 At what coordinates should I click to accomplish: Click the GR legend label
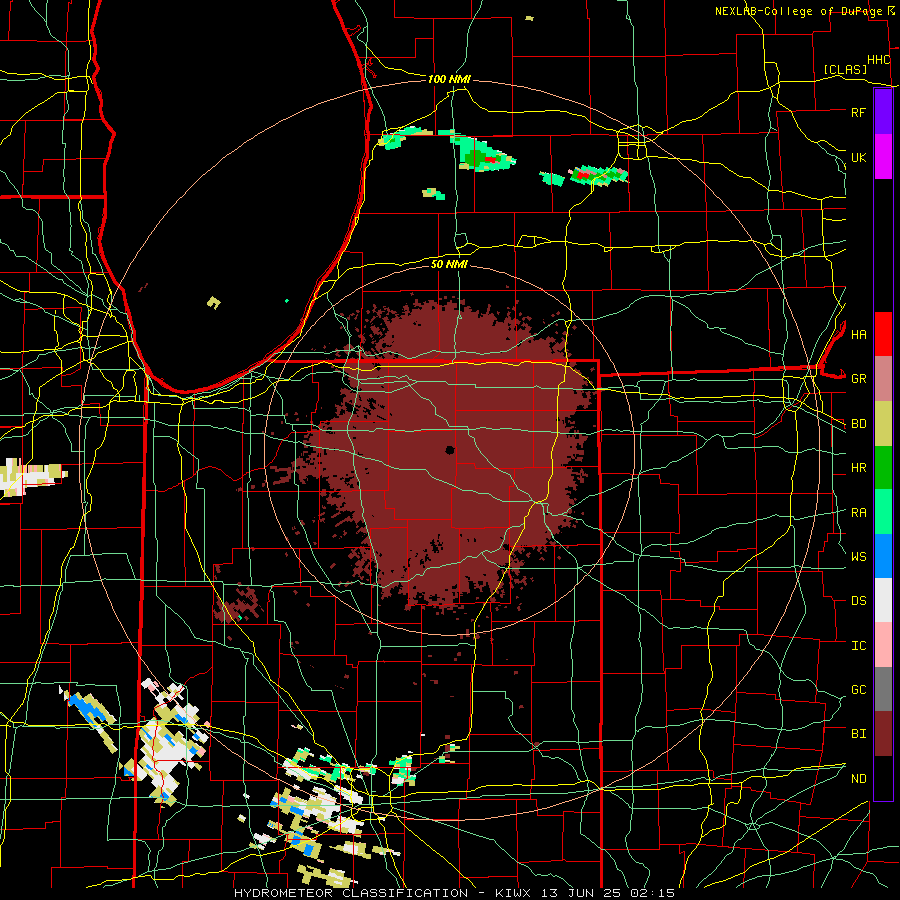[858, 379]
